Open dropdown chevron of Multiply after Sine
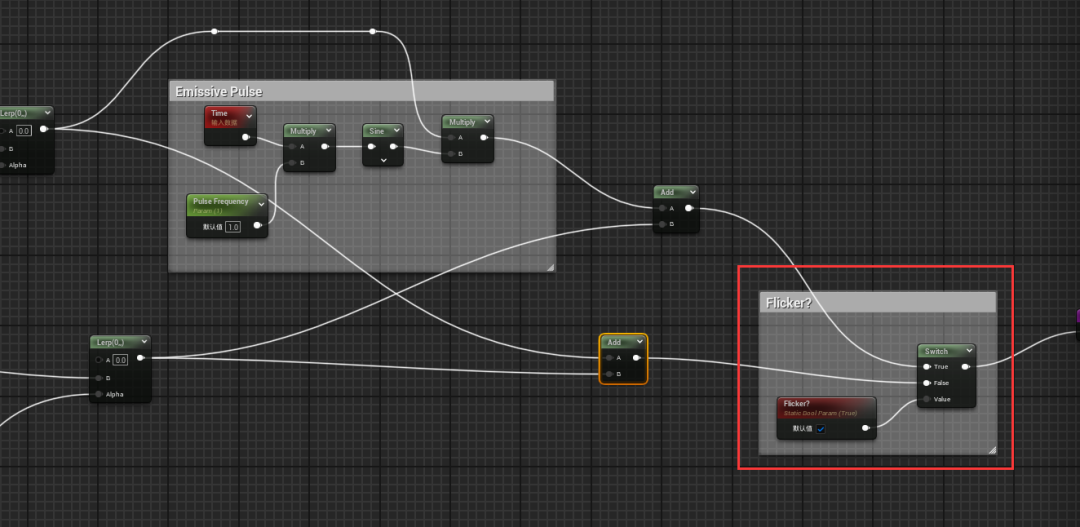This screenshot has width=1080, height=527. [486, 121]
